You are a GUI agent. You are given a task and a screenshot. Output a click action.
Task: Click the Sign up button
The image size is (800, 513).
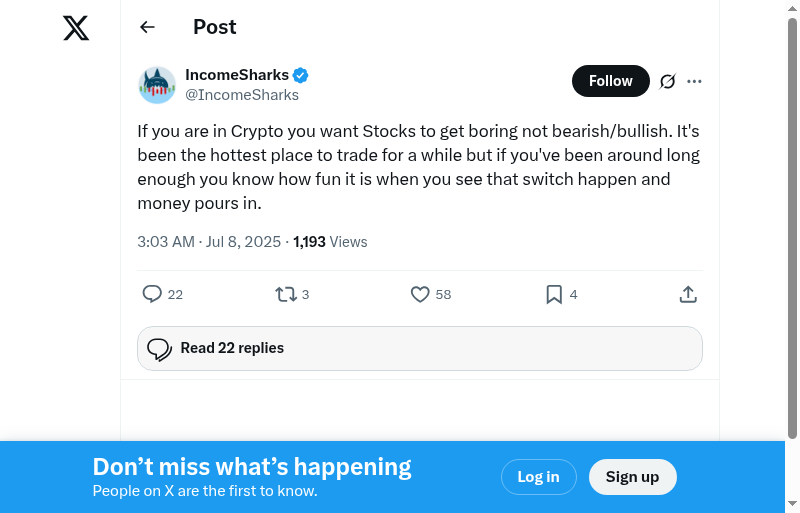(x=632, y=477)
